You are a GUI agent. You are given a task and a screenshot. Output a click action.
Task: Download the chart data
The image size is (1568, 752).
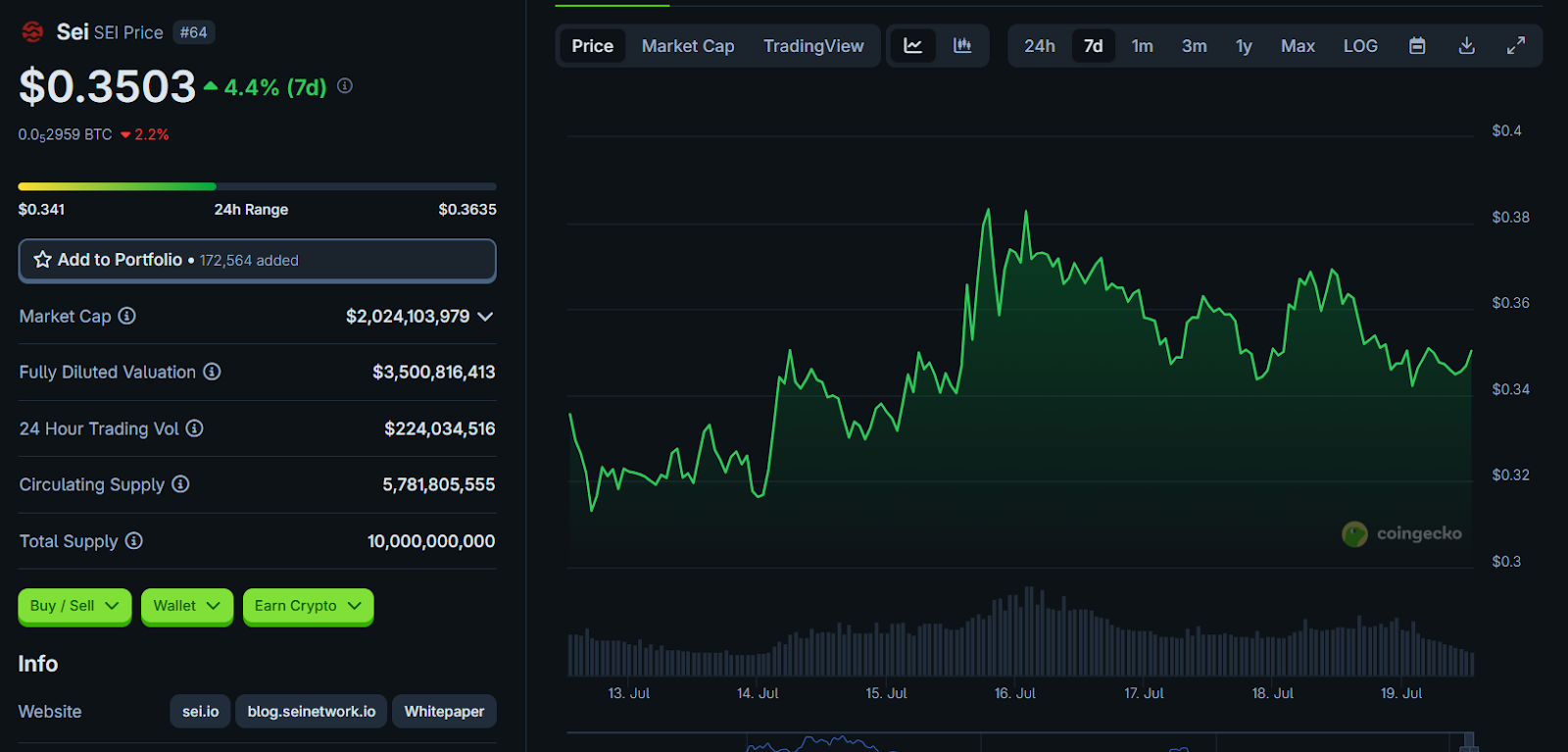point(1466,46)
